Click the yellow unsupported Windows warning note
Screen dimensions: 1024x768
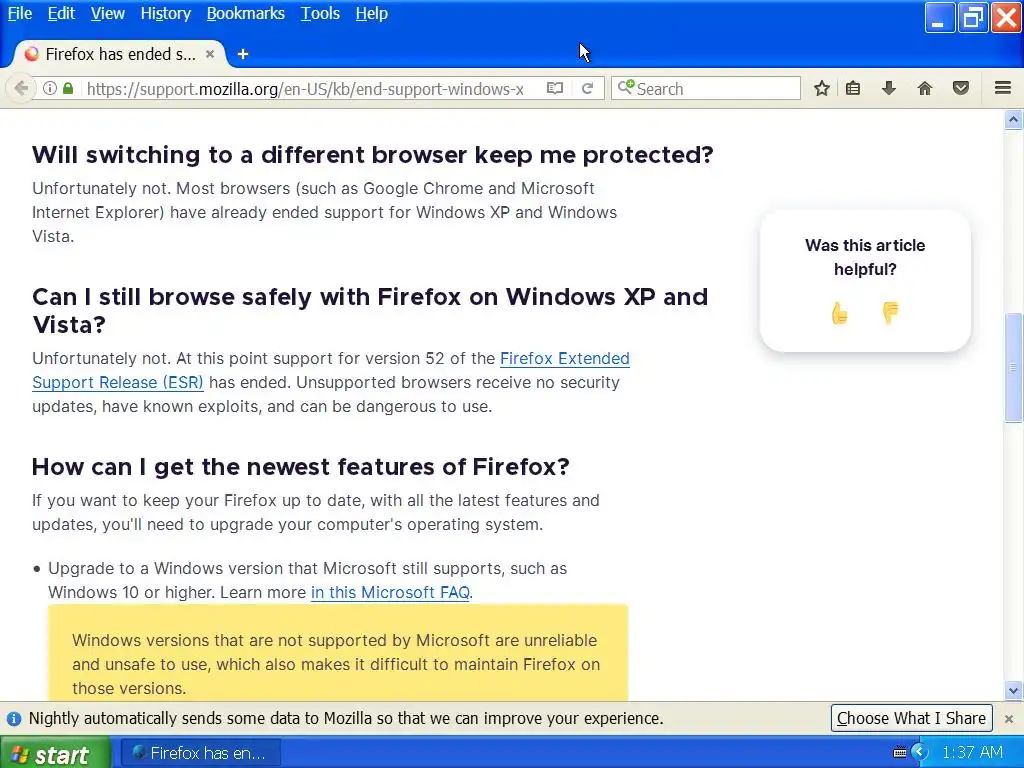click(338, 654)
